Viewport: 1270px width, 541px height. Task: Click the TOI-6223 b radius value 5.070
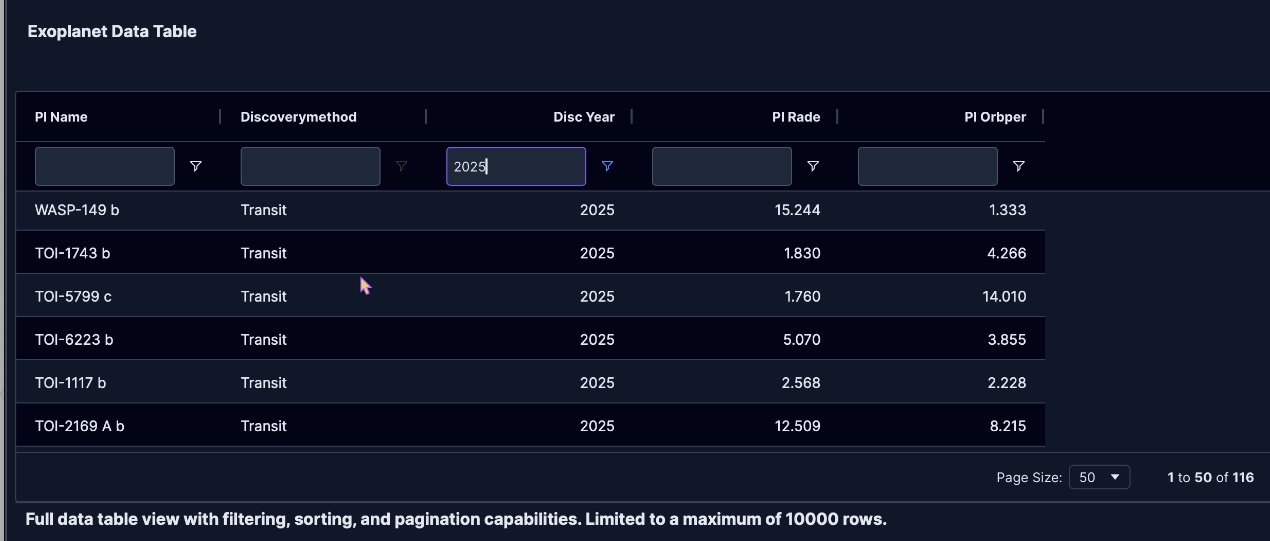point(801,340)
